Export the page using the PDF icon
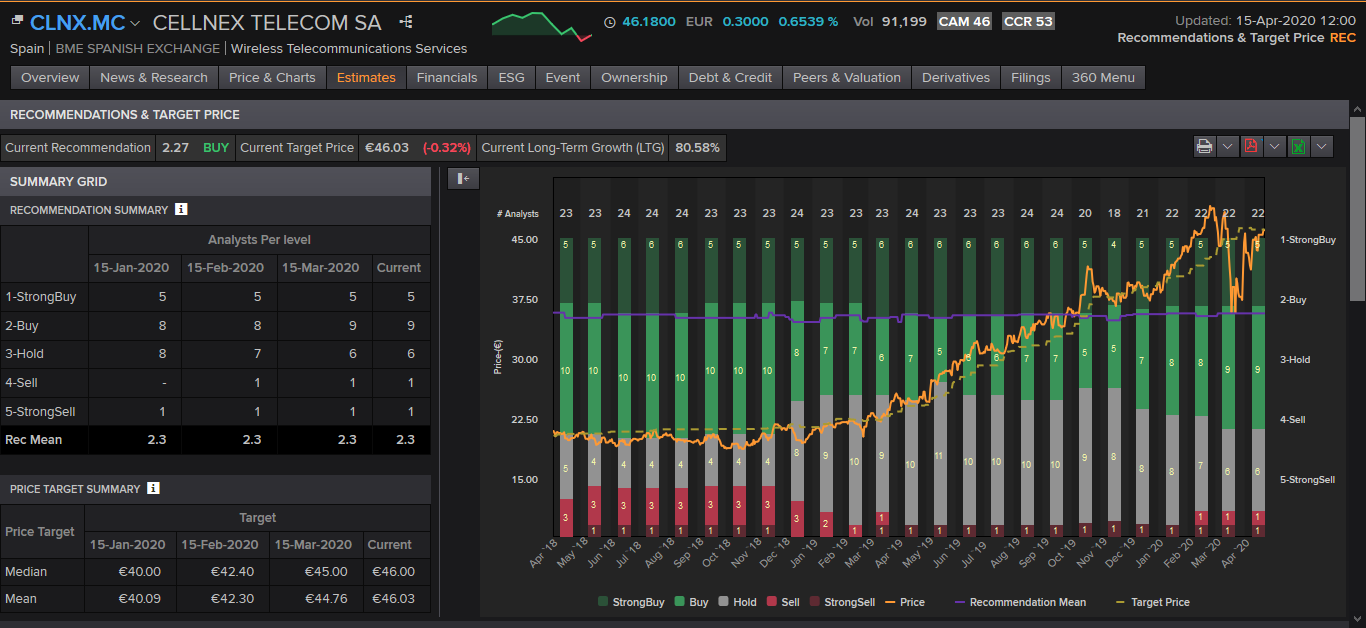Image resolution: width=1366 pixels, height=628 pixels. click(x=1251, y=147)
